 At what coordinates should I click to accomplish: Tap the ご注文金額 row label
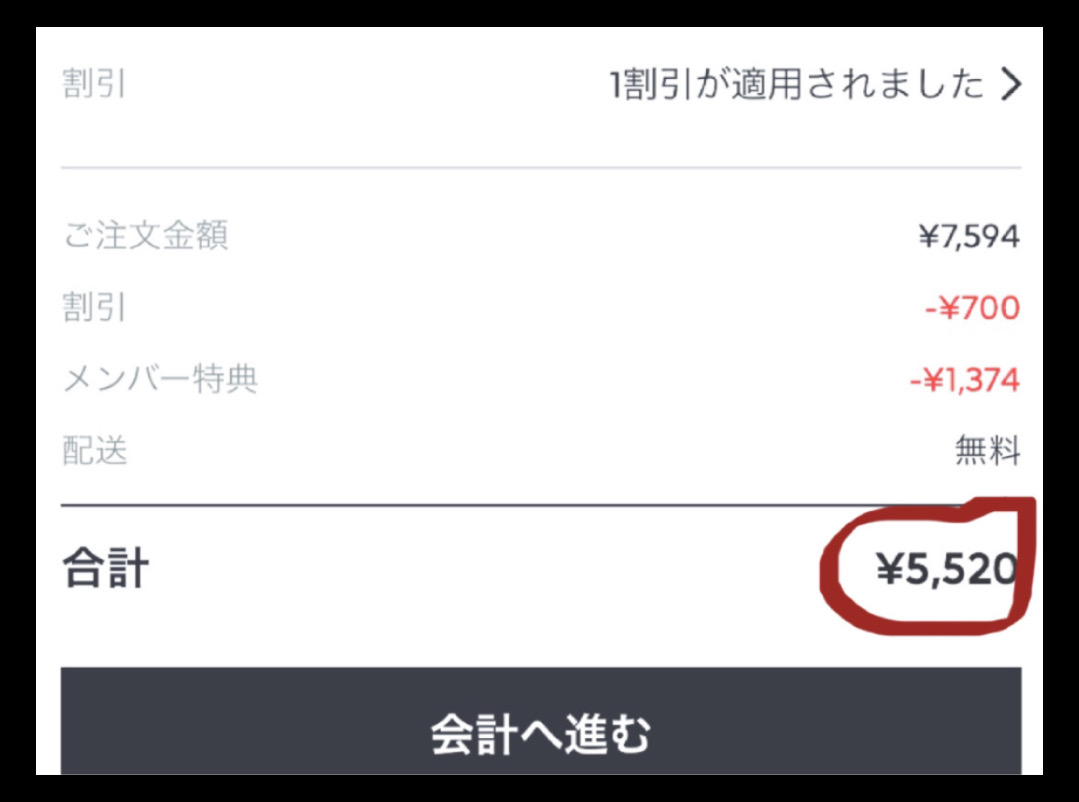click(x=145, y=235)
